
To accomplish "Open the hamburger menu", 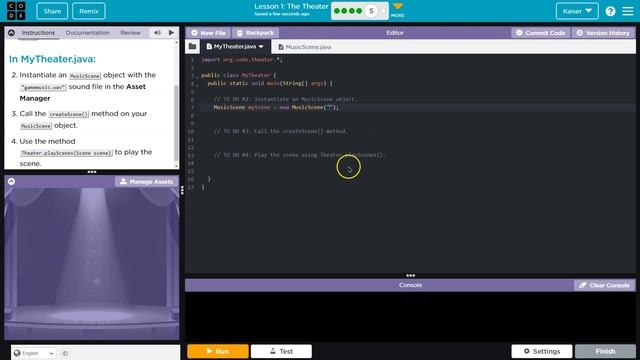I will pyautogui.click(x=628, y=11).
